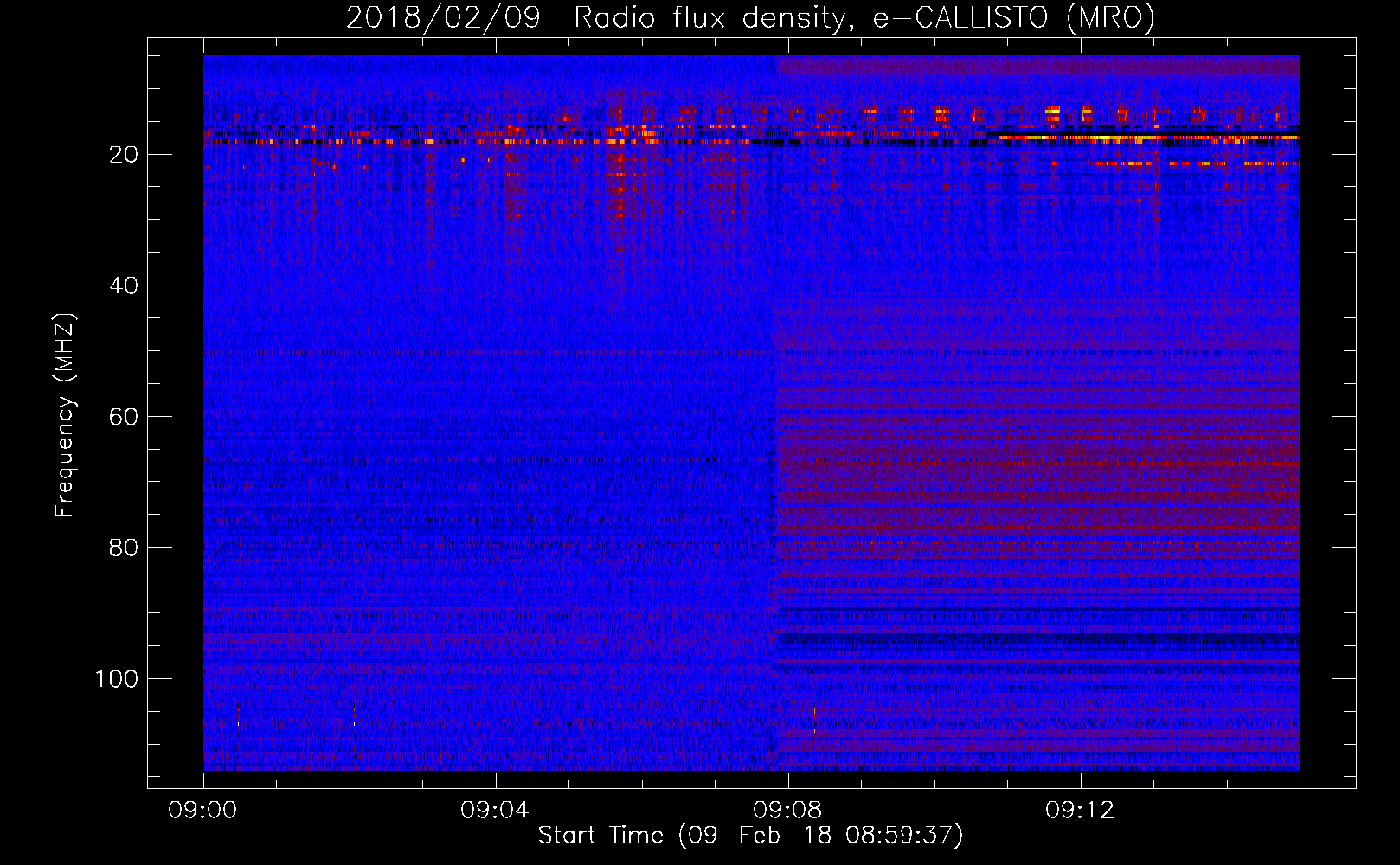This screenshot has width=1400, height=865.
Task: Click the 40 frequency axis tick label
Action: [x=124, y=285]
